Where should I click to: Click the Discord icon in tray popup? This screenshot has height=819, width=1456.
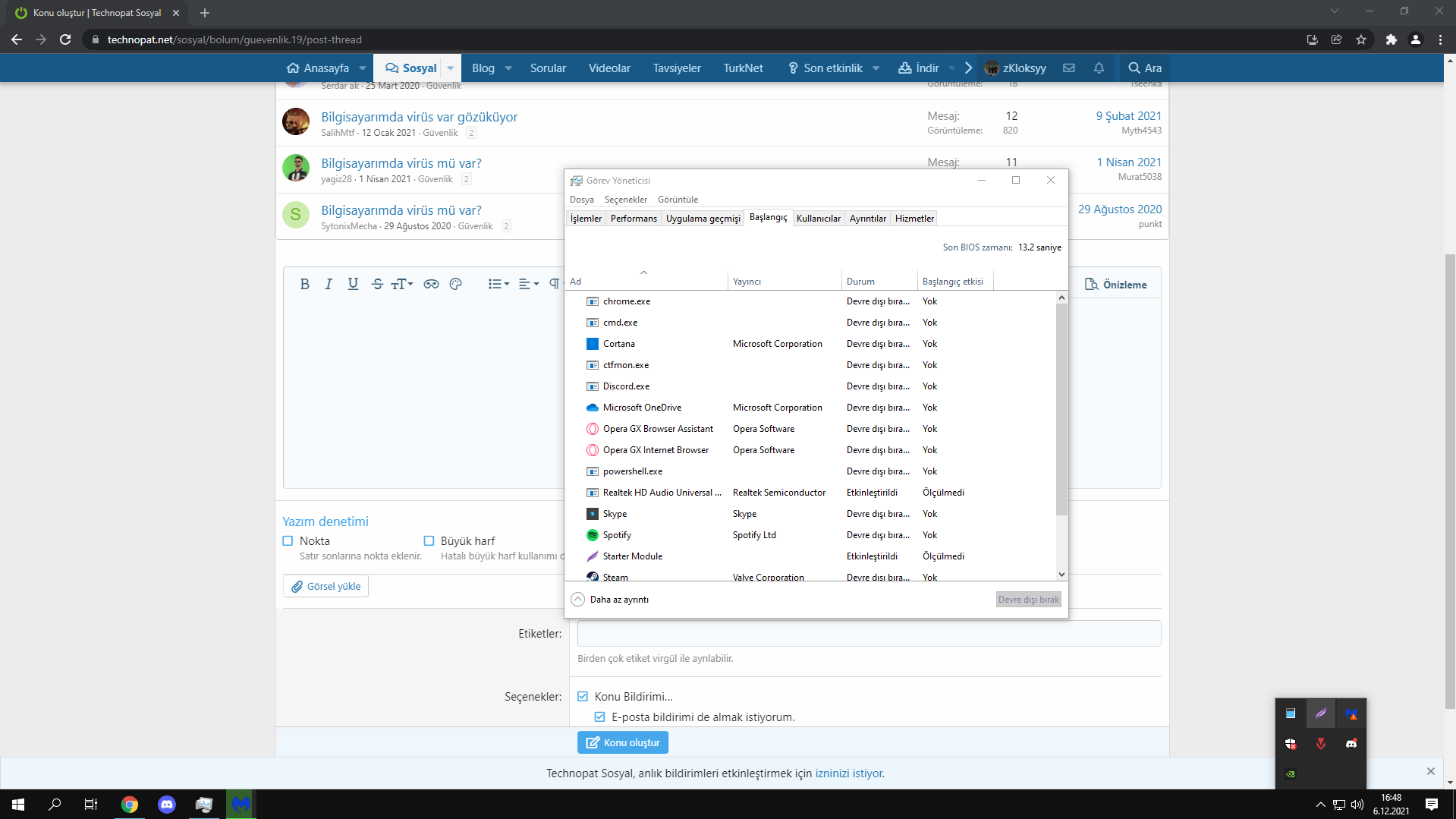(x=1351, y=744)
